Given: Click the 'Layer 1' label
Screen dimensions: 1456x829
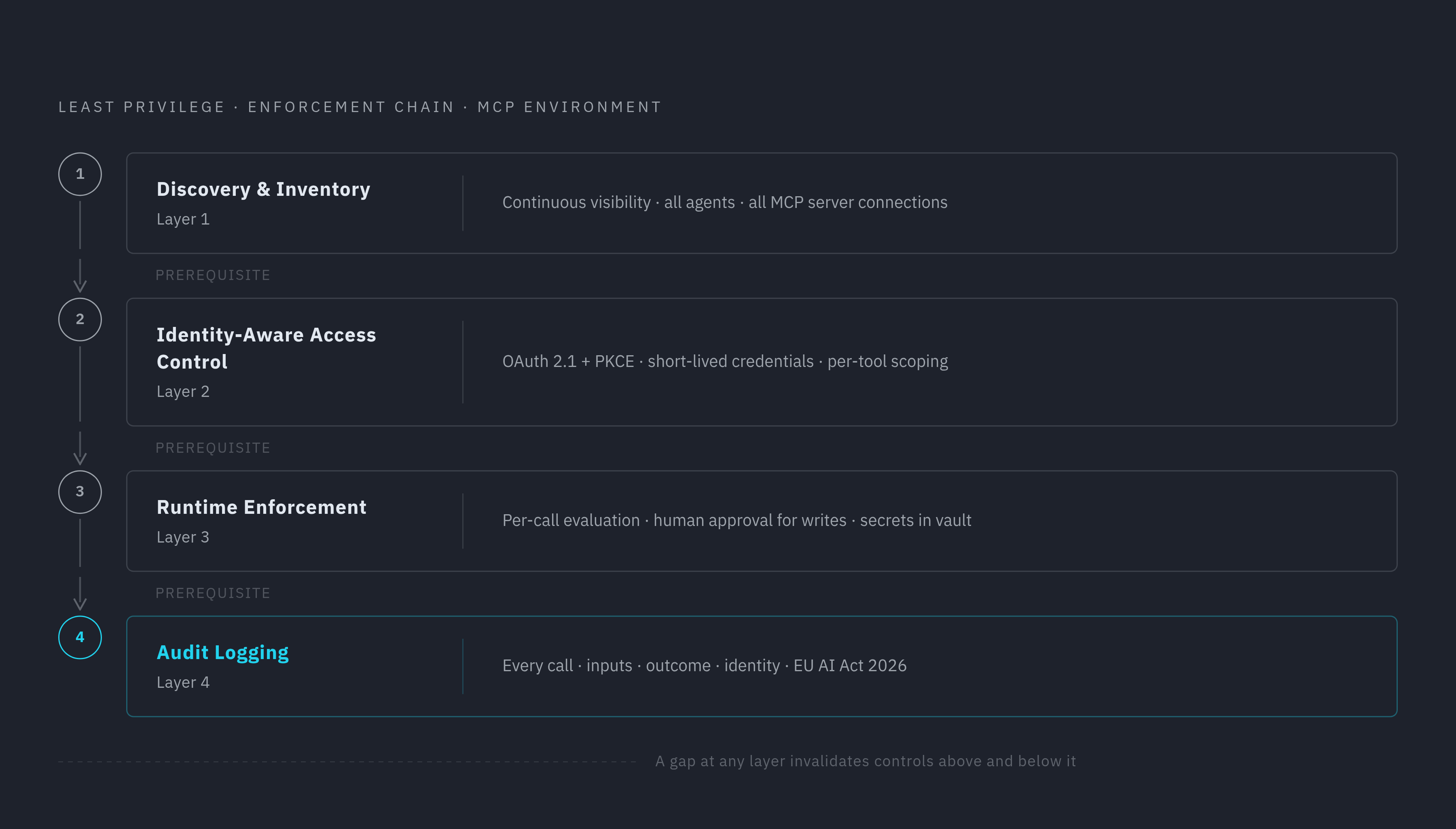Looking at the screenshot, I should 183,219.
